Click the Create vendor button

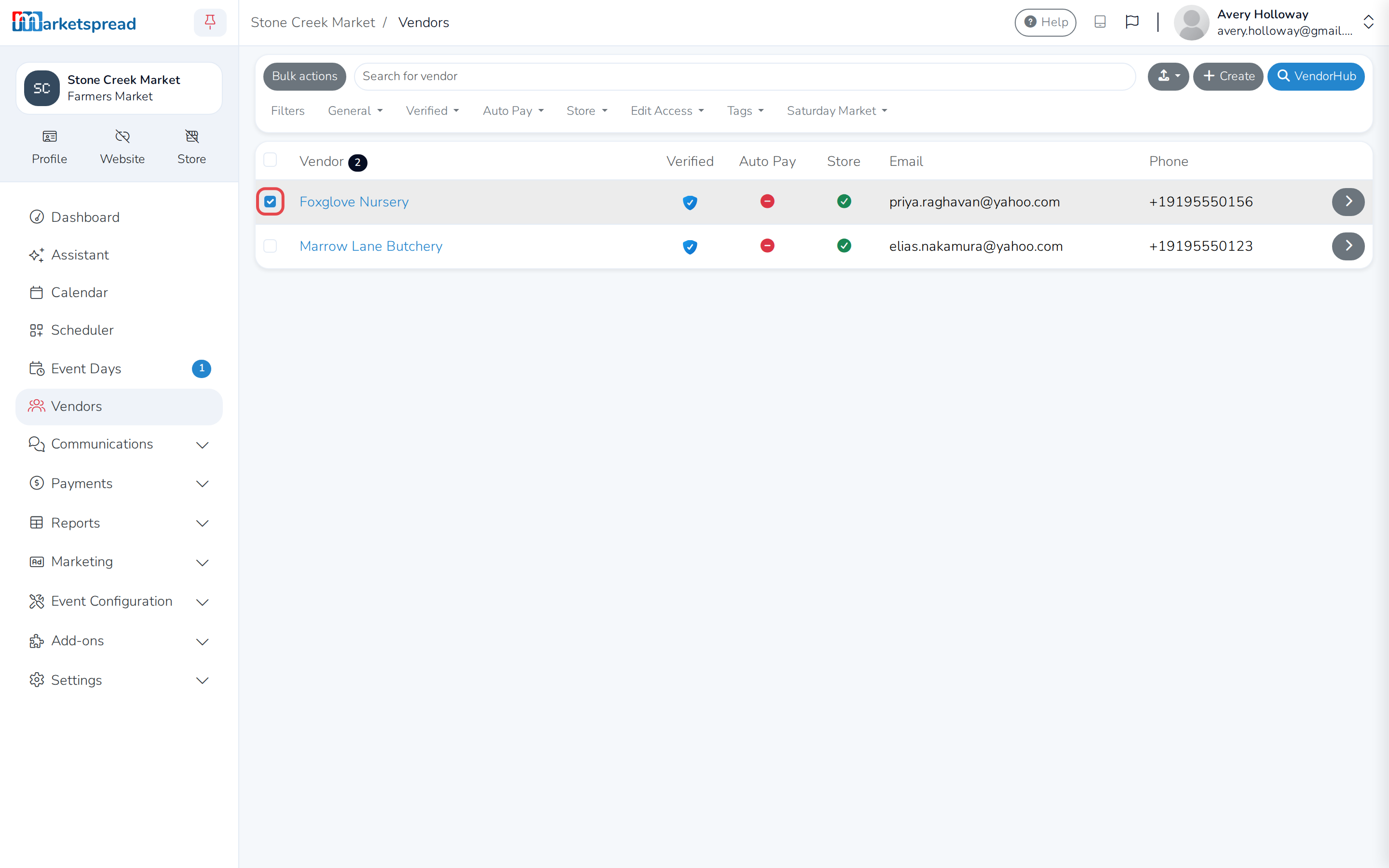coord(1228,76)
